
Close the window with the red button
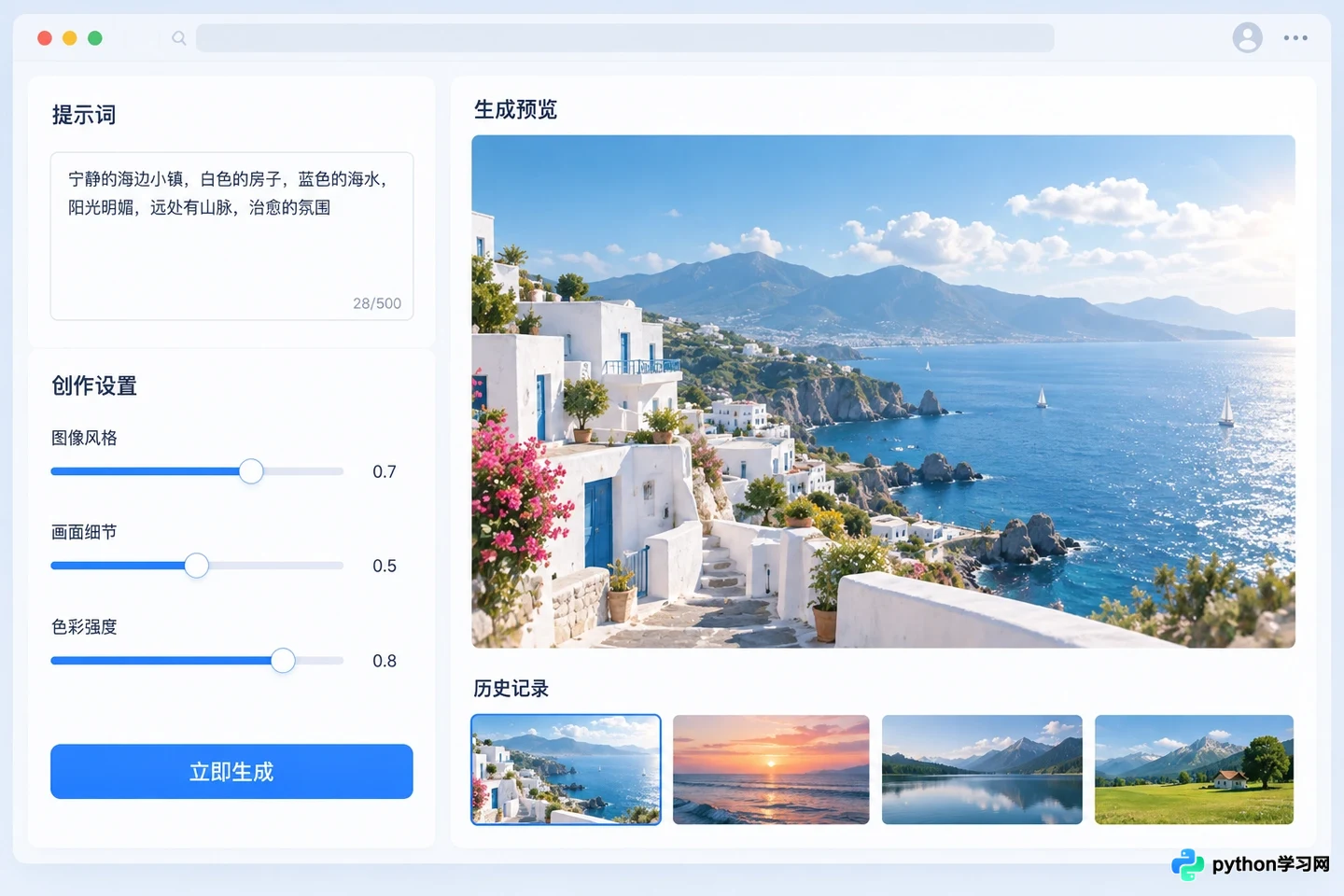[x=44, y=38]
